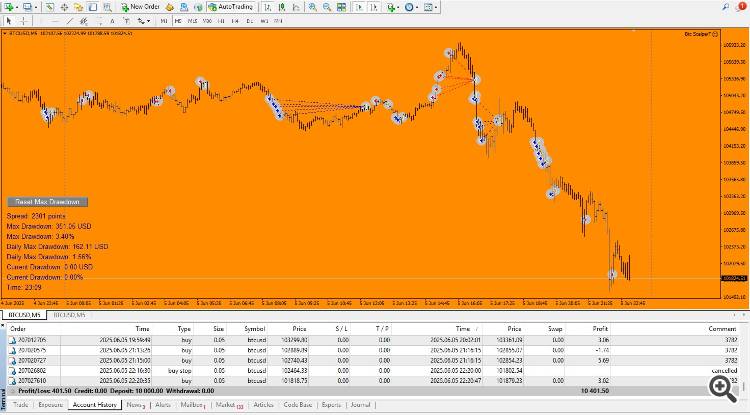Open the Periods clock icon

click(409, 7)
